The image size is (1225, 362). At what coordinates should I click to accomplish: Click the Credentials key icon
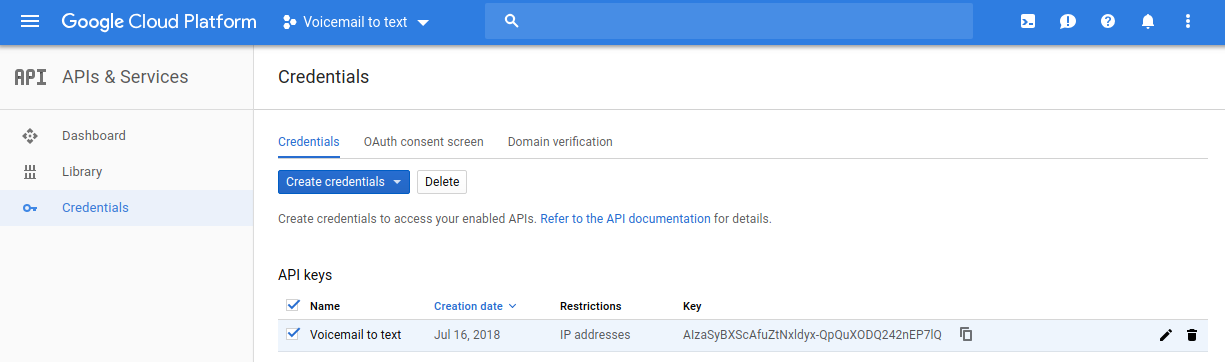pyautogui.click(x=30, y=208)
